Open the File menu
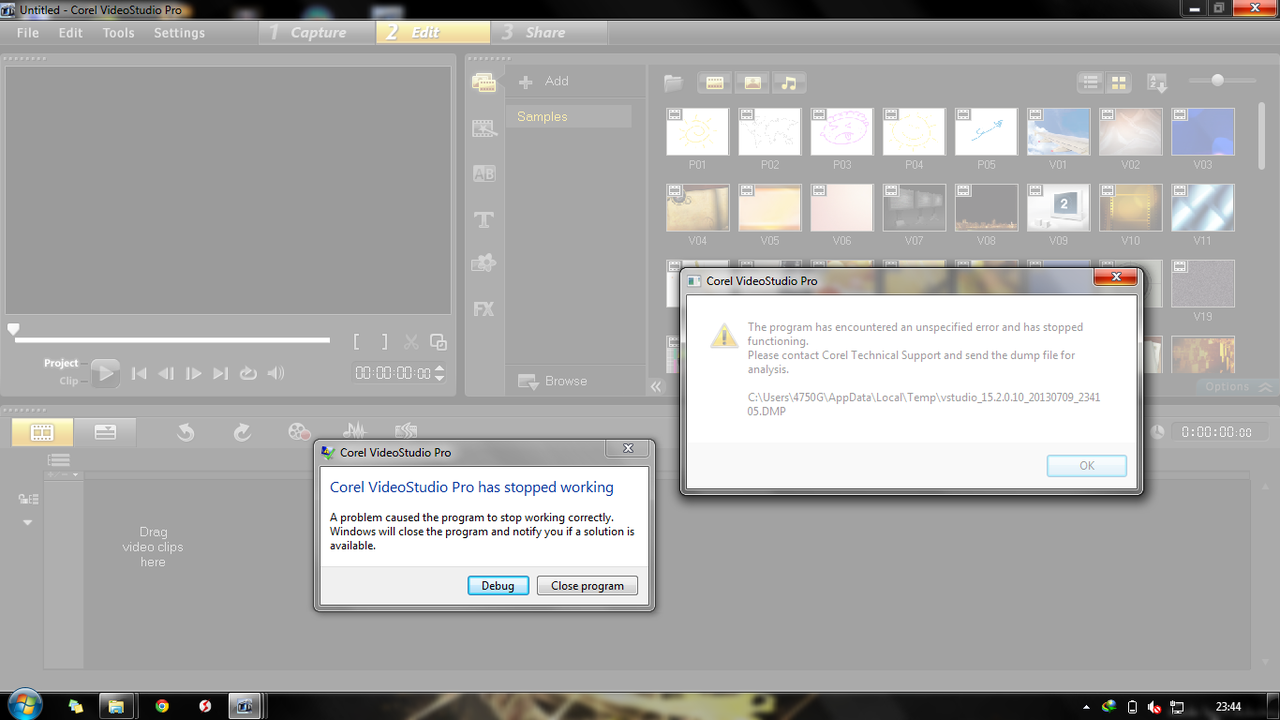Screen dimensions: 1280x720 (x=28, y=33)
